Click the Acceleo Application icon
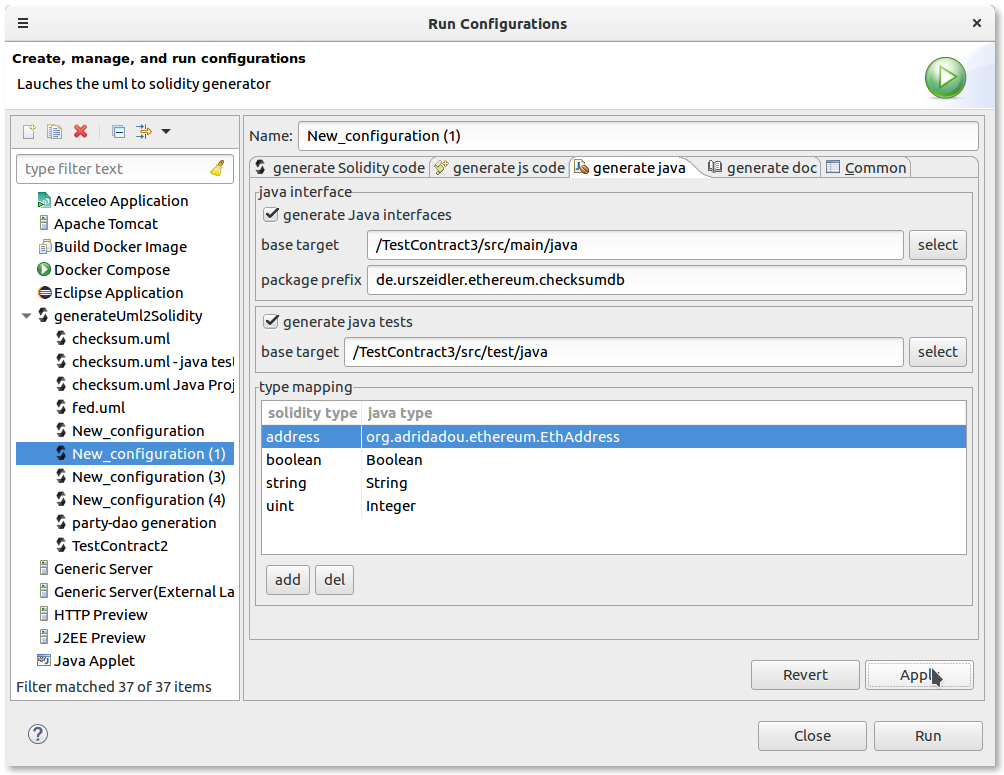This screenshot has height=775, width=1004. 44,200
